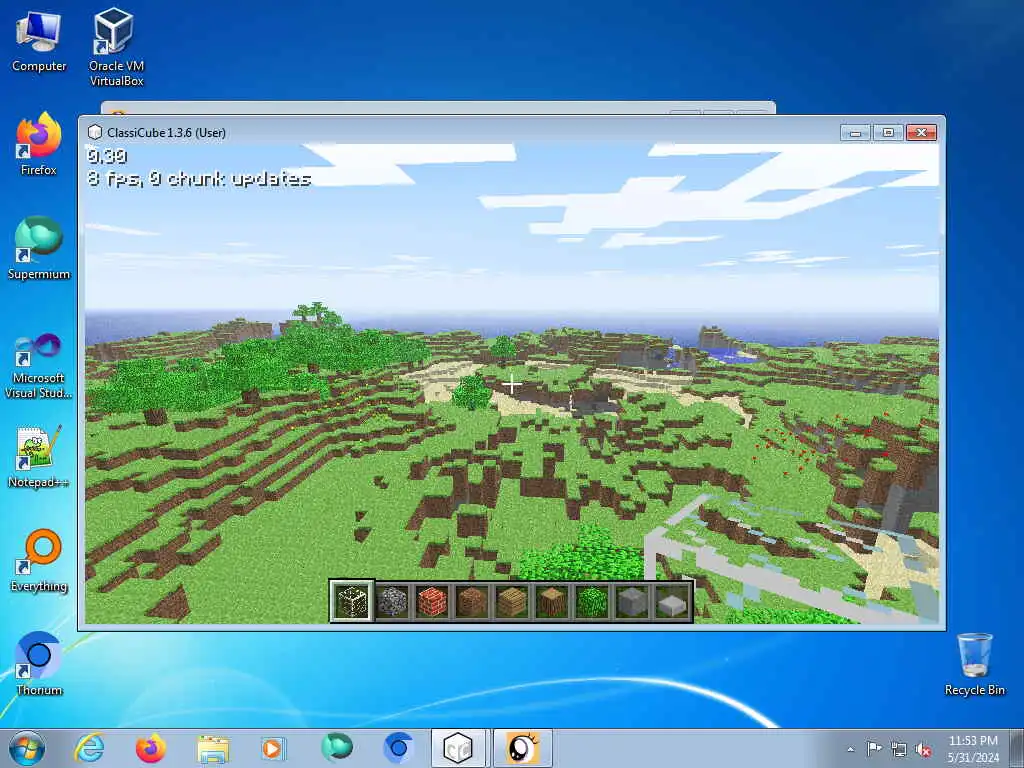Screen dimensions: 1024x768
Task: Launch Supermium from the taskbar
Action: [x=336, y=748]
